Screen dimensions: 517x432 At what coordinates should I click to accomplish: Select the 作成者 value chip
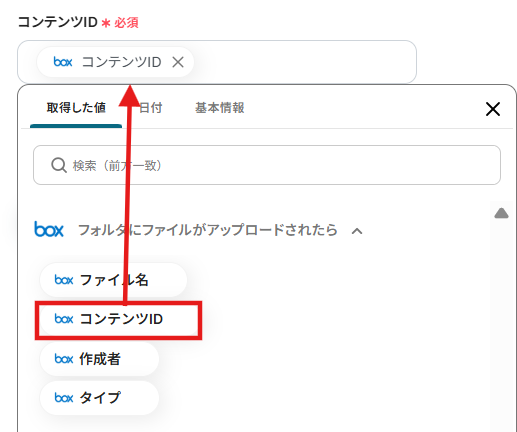point(99,359)
